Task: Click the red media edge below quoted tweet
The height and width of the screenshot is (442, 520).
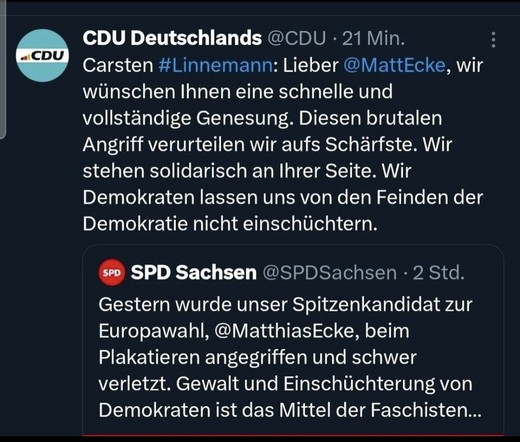Action: (293, 435)
